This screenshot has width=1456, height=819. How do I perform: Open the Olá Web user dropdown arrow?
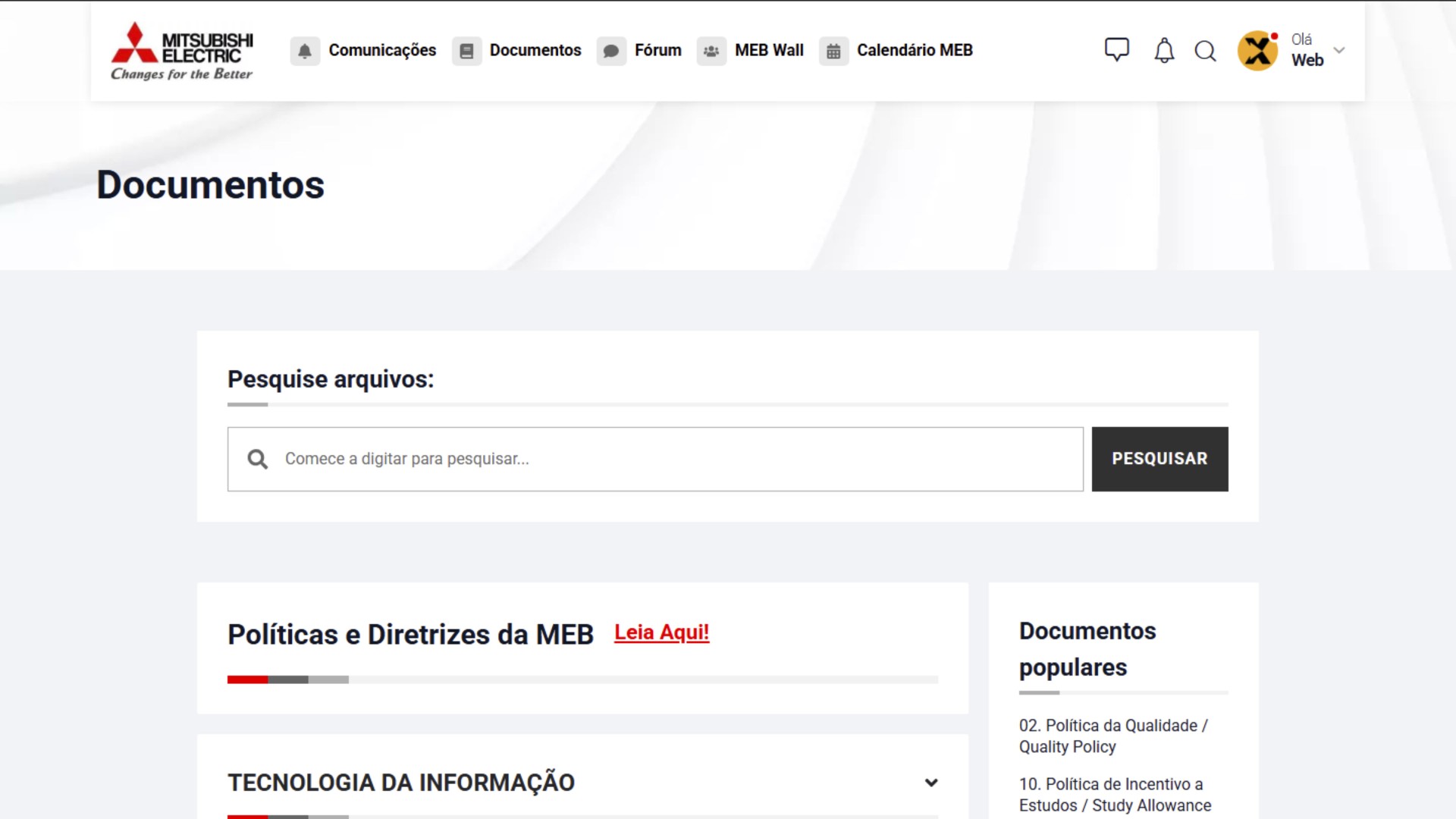(x=1339, y=51)
